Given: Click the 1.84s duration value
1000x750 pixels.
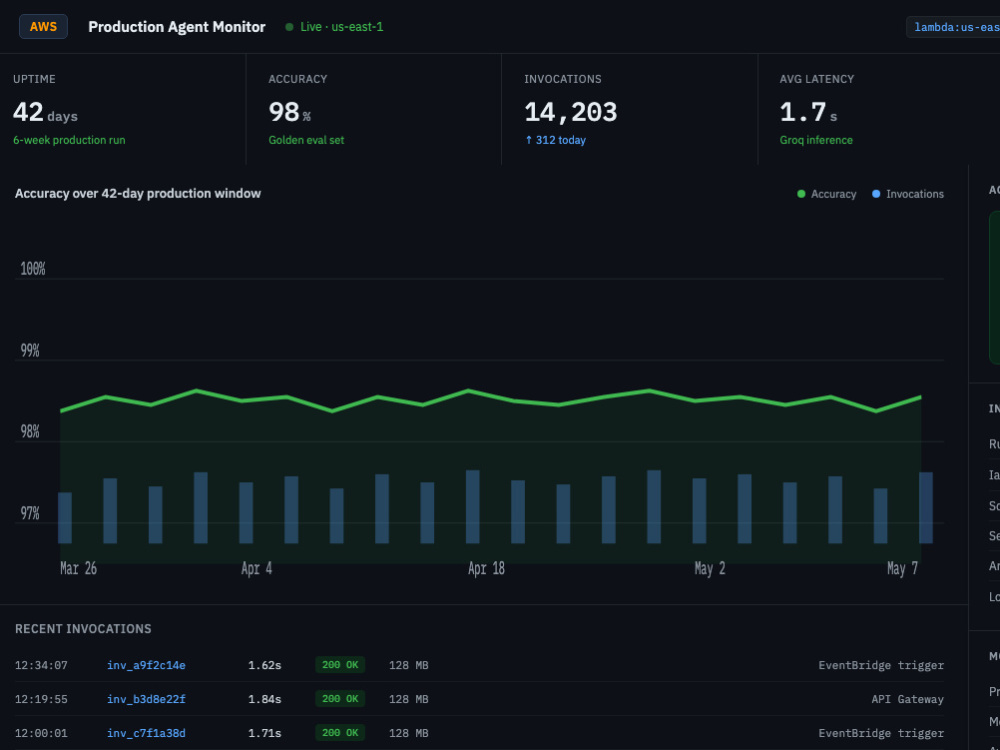Looking at the screenshot, I should coord(265,699).
